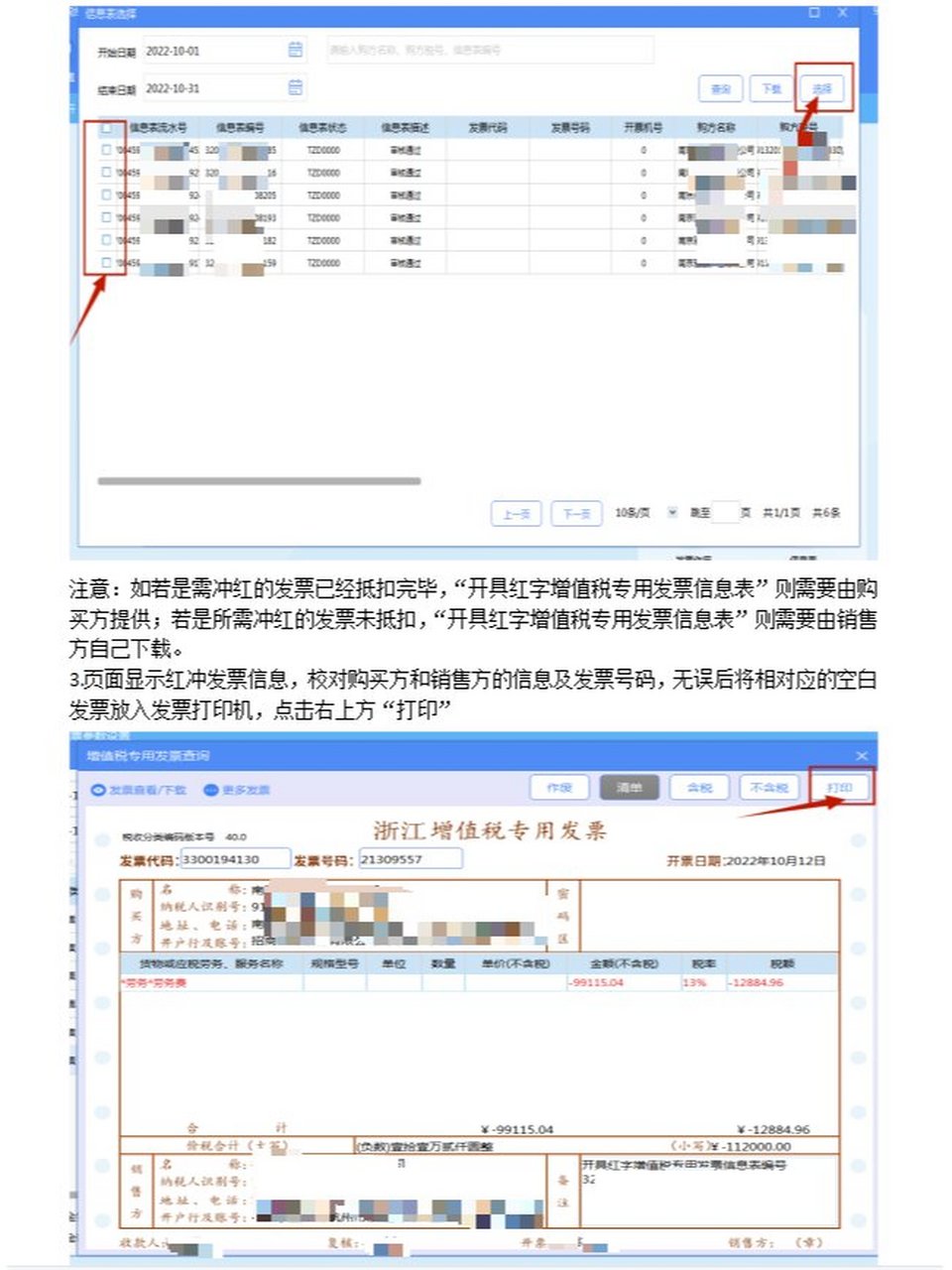The image size is (952, 1270).
Task: Close the 信息表选择 dialog
Action: pos(843,13)
